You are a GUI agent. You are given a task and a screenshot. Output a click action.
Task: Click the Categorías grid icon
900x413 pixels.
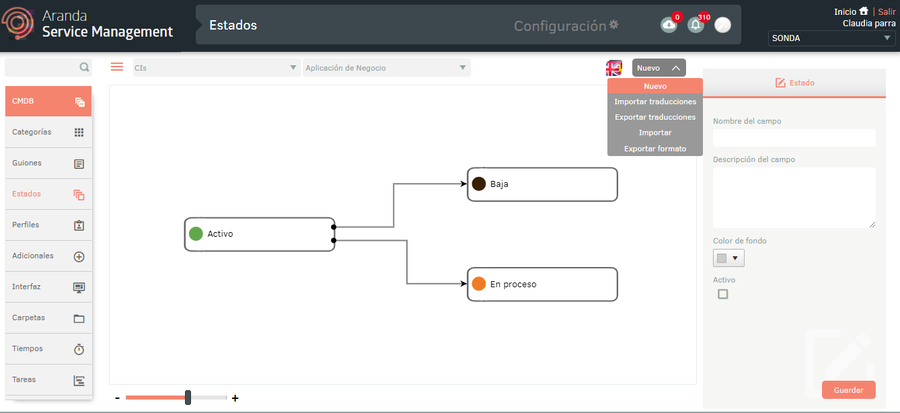tap(79, 133)
